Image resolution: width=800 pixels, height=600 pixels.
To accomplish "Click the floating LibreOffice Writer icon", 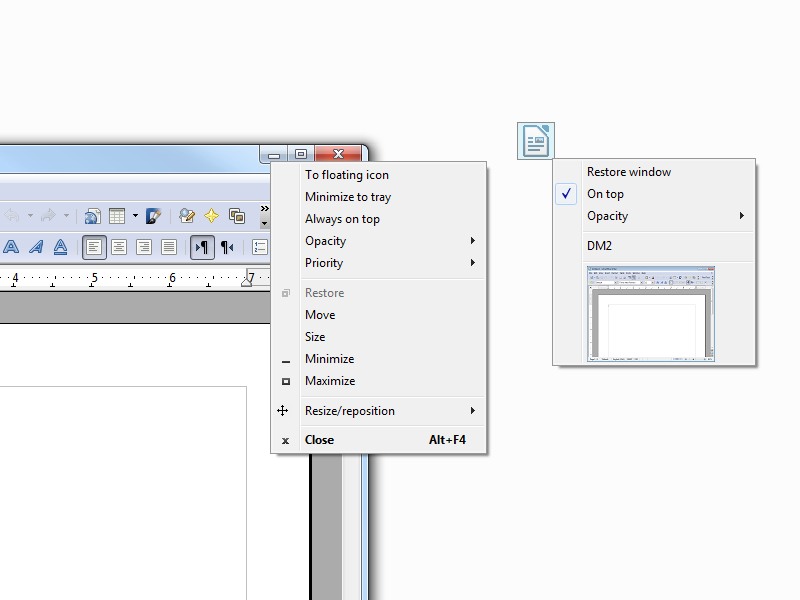I will [x=535, y=141].
